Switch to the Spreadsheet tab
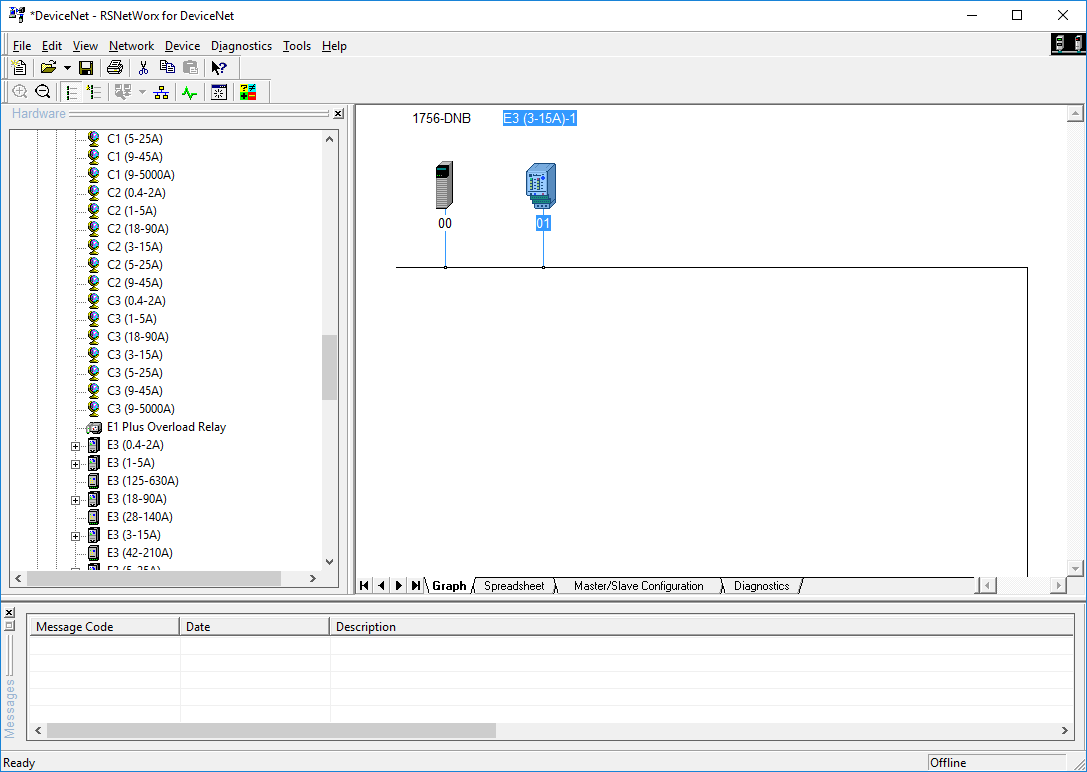This screenshot has height=772, width=1087. coord(514,586)
